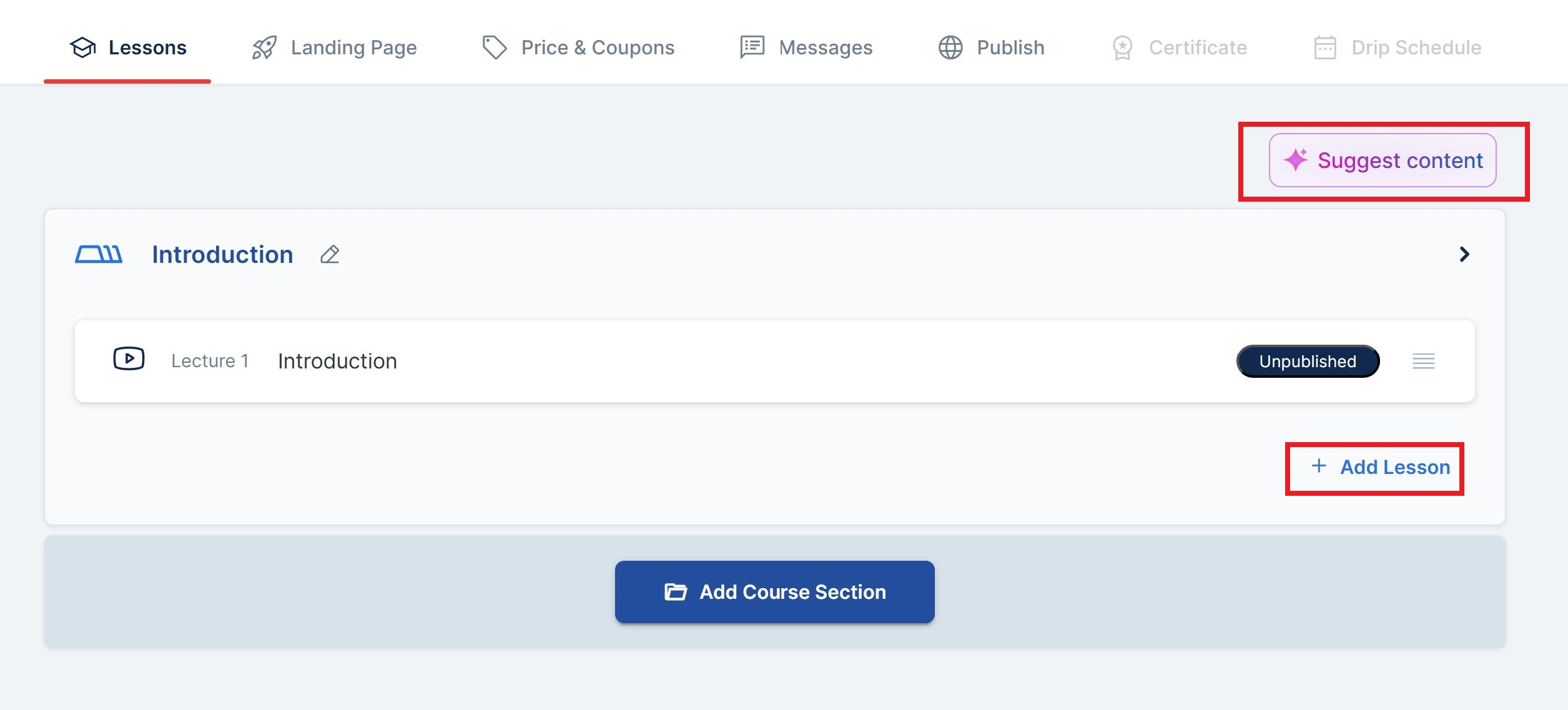Click the section books icon beside Introduction
This screenshot has height=710, width=1568.
[99, 254]
